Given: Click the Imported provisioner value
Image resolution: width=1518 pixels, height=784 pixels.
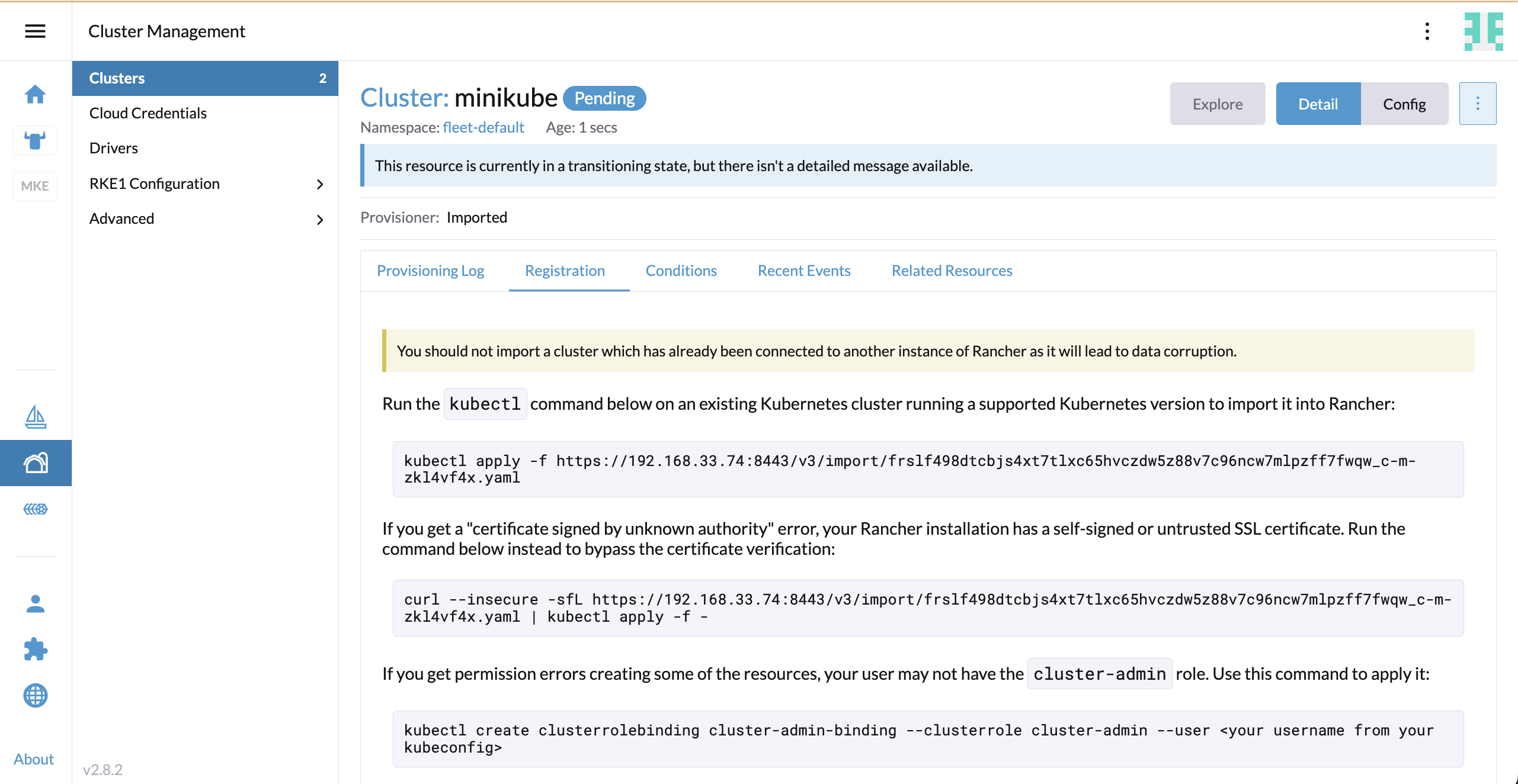Looking at the screenshot, I should tap(477, 217).
